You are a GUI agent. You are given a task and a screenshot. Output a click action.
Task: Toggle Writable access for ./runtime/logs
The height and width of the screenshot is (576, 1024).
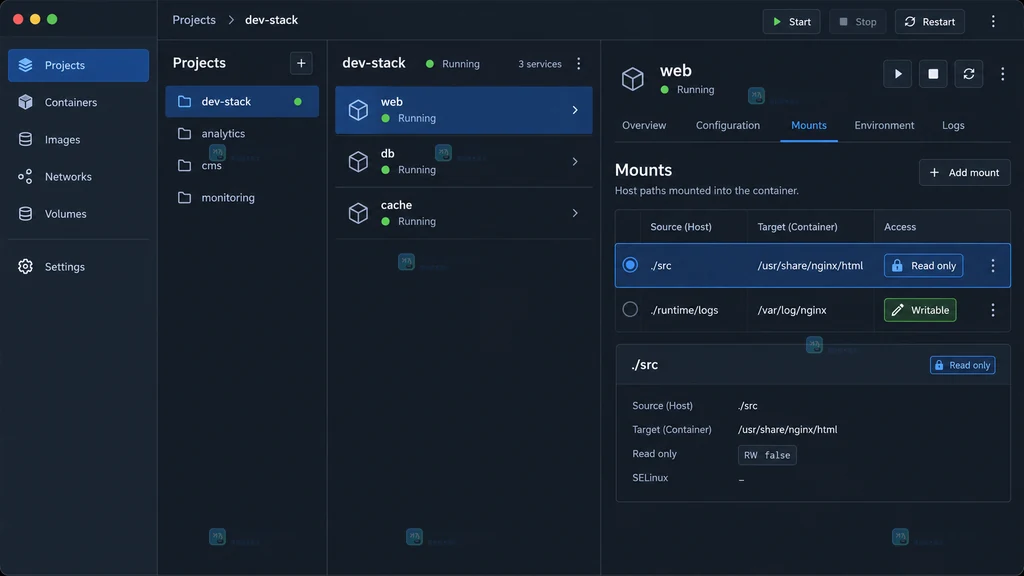pyautogui.click(x=920, y=310)
